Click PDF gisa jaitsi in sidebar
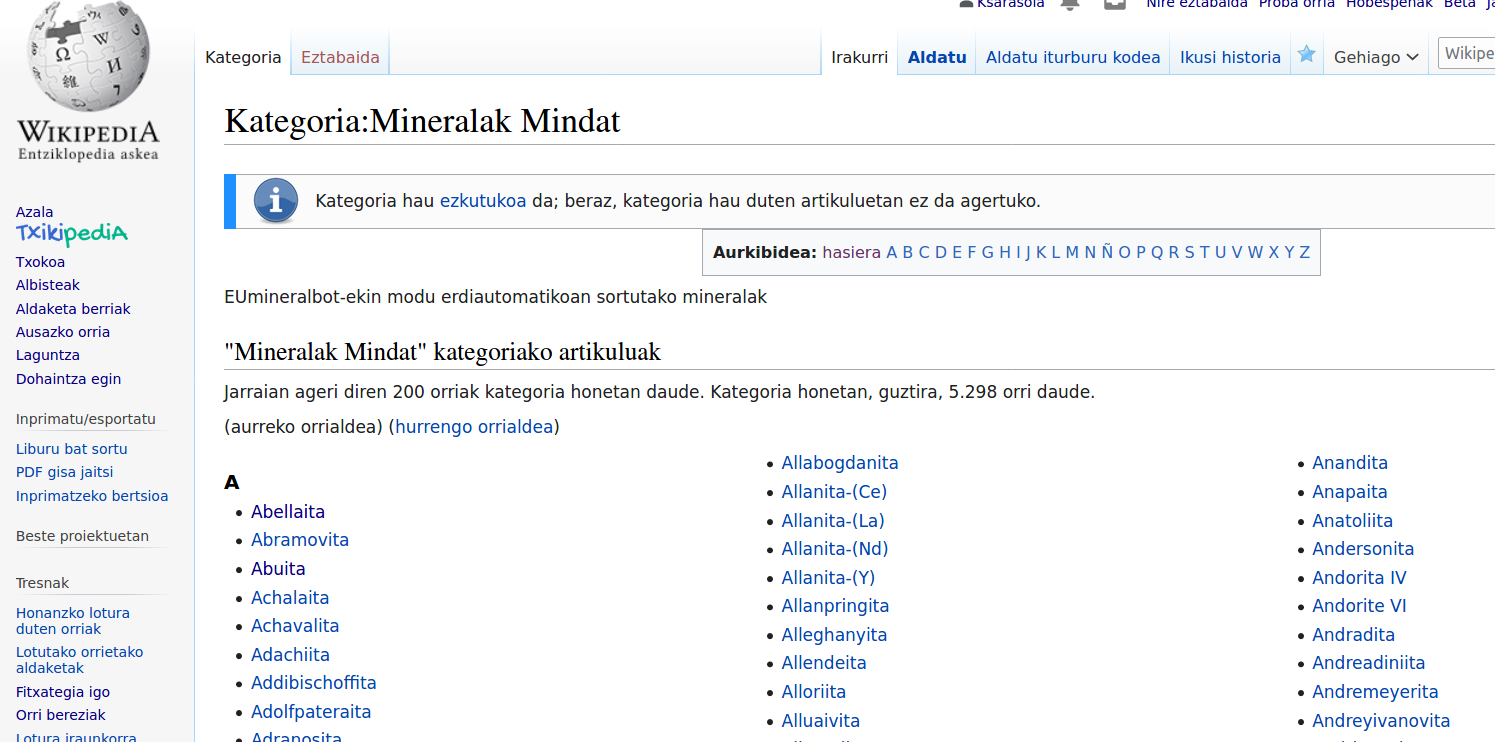The width and height of the screenshot is (1495, 742). click(65, 472)
